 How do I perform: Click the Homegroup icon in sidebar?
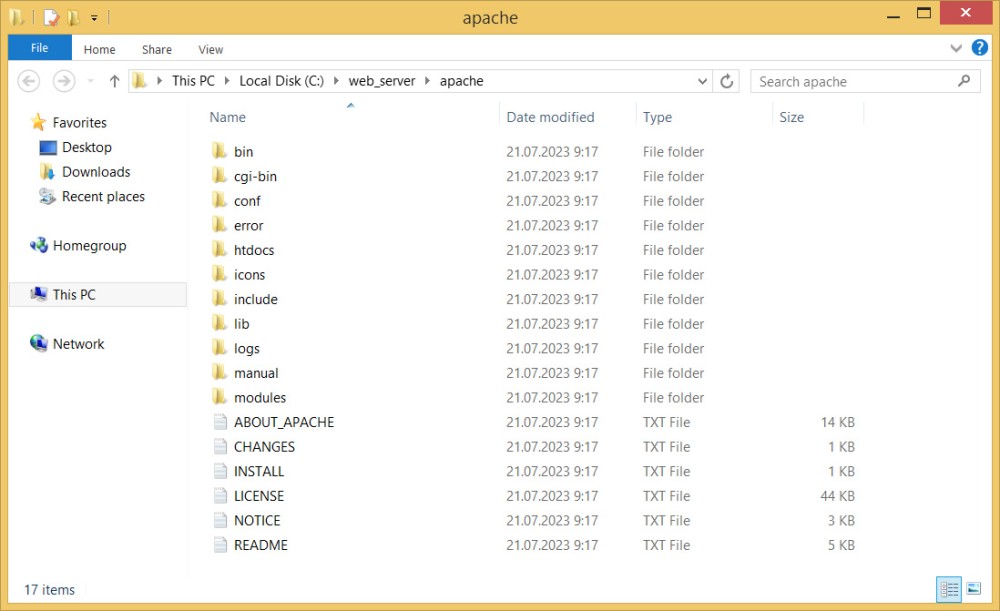(39, 246)
